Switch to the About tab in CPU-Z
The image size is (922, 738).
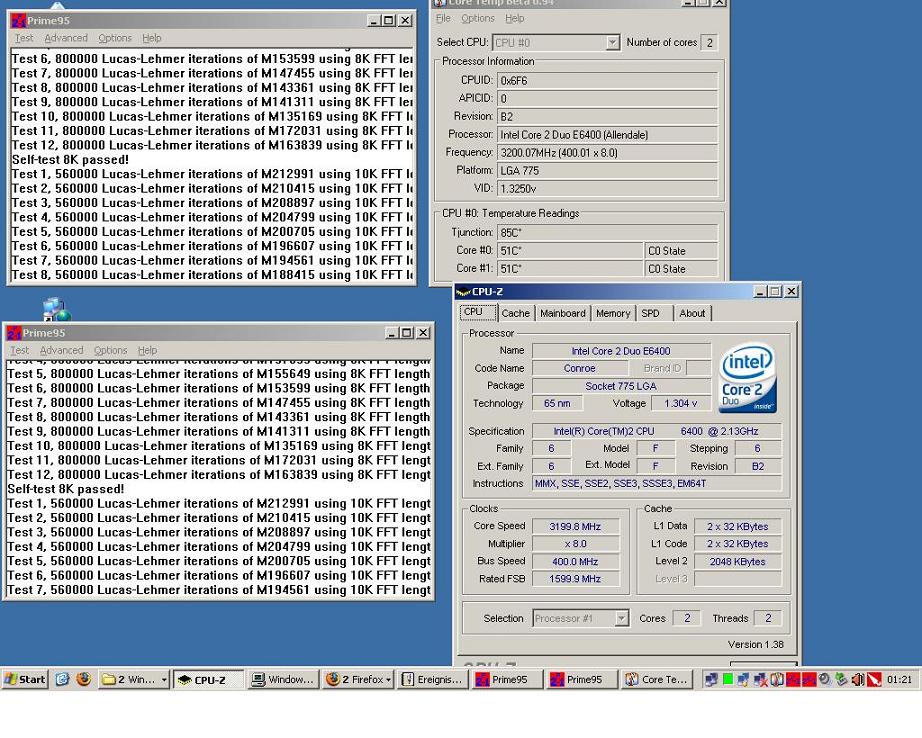(692, 313)
